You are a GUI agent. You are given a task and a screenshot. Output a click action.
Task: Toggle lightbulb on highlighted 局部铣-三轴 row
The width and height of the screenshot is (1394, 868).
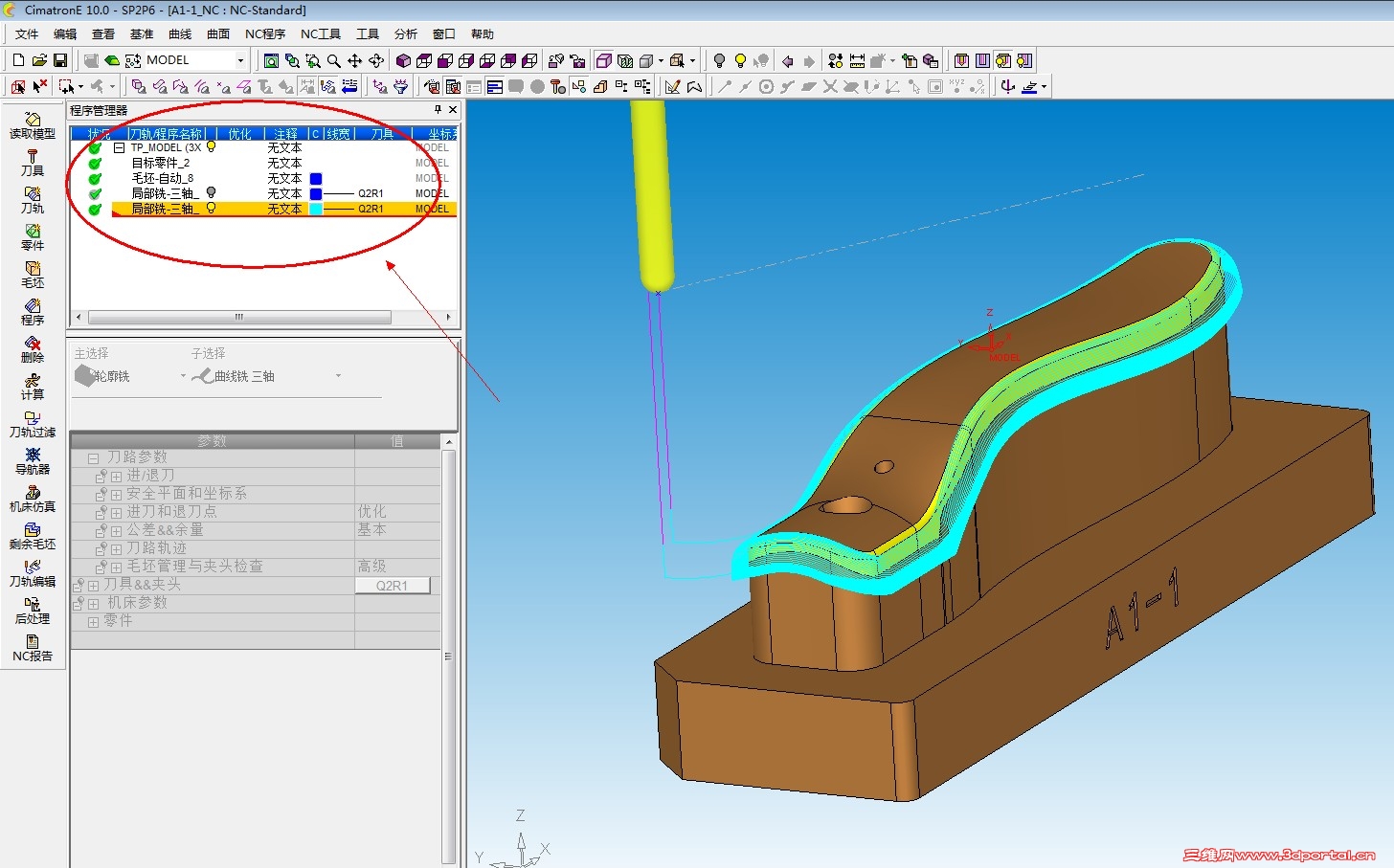point(212,209)
